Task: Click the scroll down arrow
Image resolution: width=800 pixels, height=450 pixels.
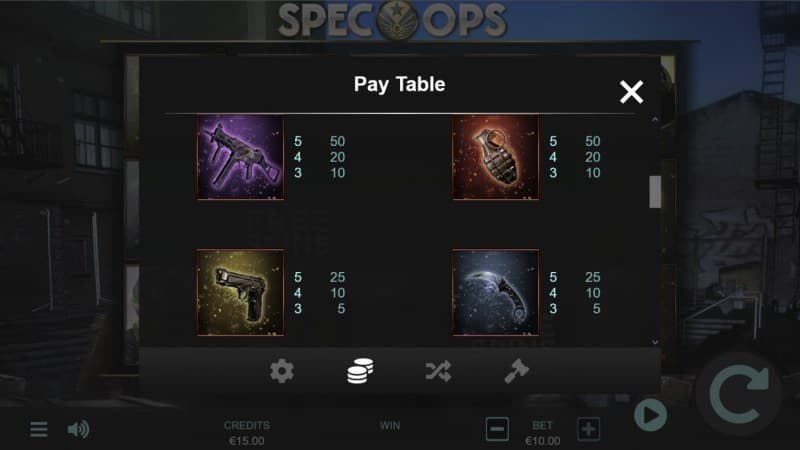Action: pyautogui.click(x=655, y=342)
